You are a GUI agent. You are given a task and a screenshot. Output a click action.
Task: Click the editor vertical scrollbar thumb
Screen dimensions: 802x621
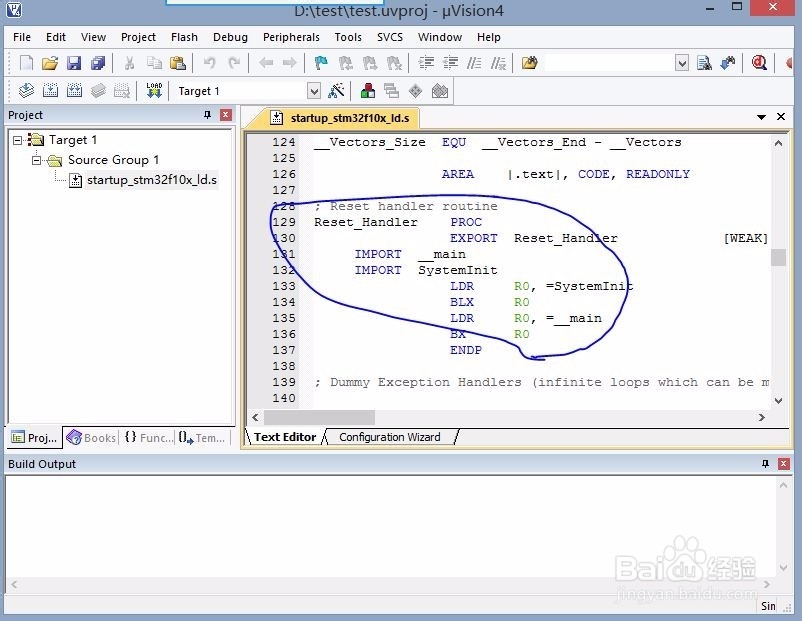coord(778,257)
